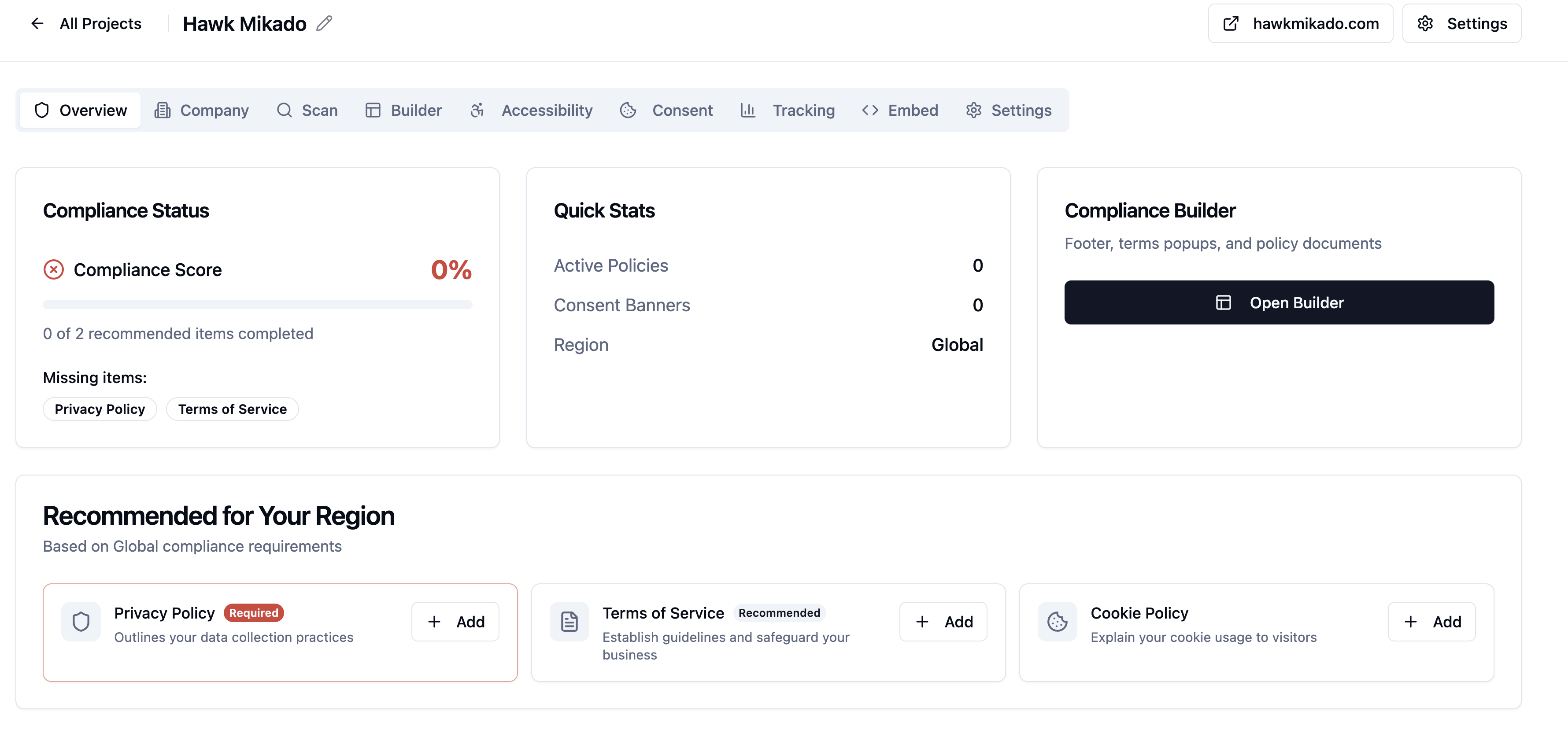Click the external link icon beside hawkmikado.com

1232,23
